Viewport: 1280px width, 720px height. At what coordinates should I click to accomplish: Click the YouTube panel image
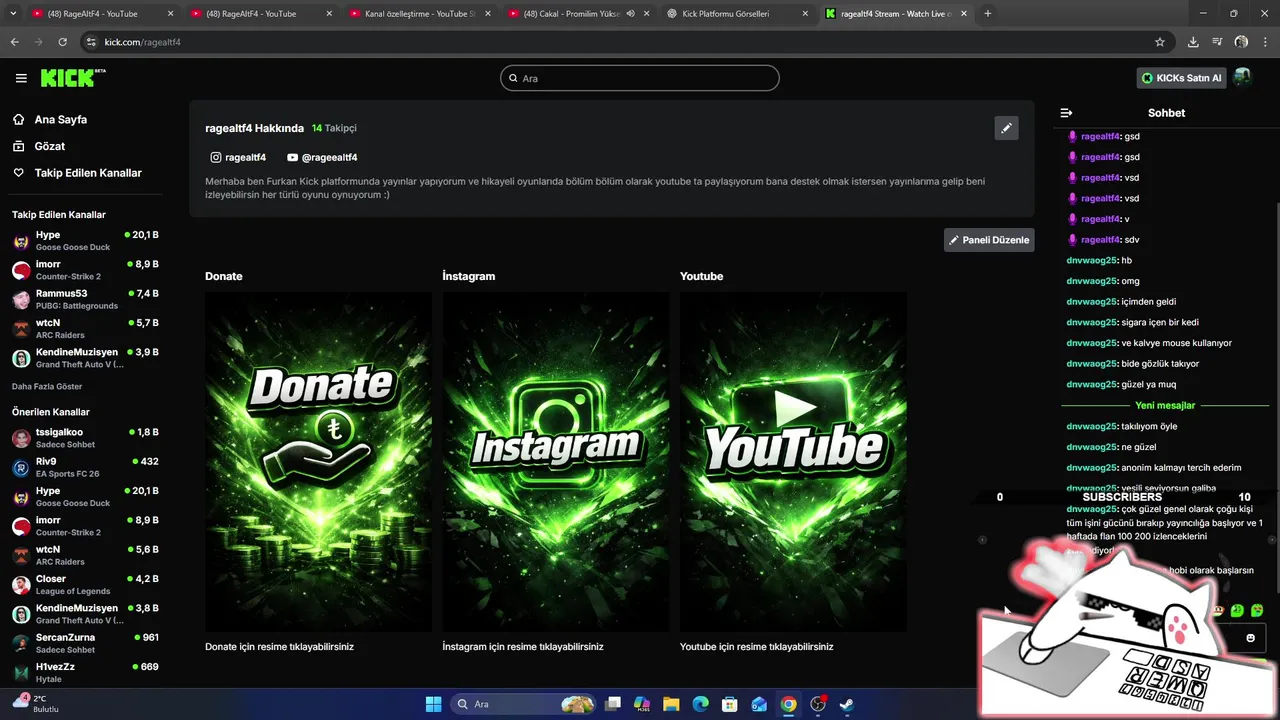click(x=793, y=461)
